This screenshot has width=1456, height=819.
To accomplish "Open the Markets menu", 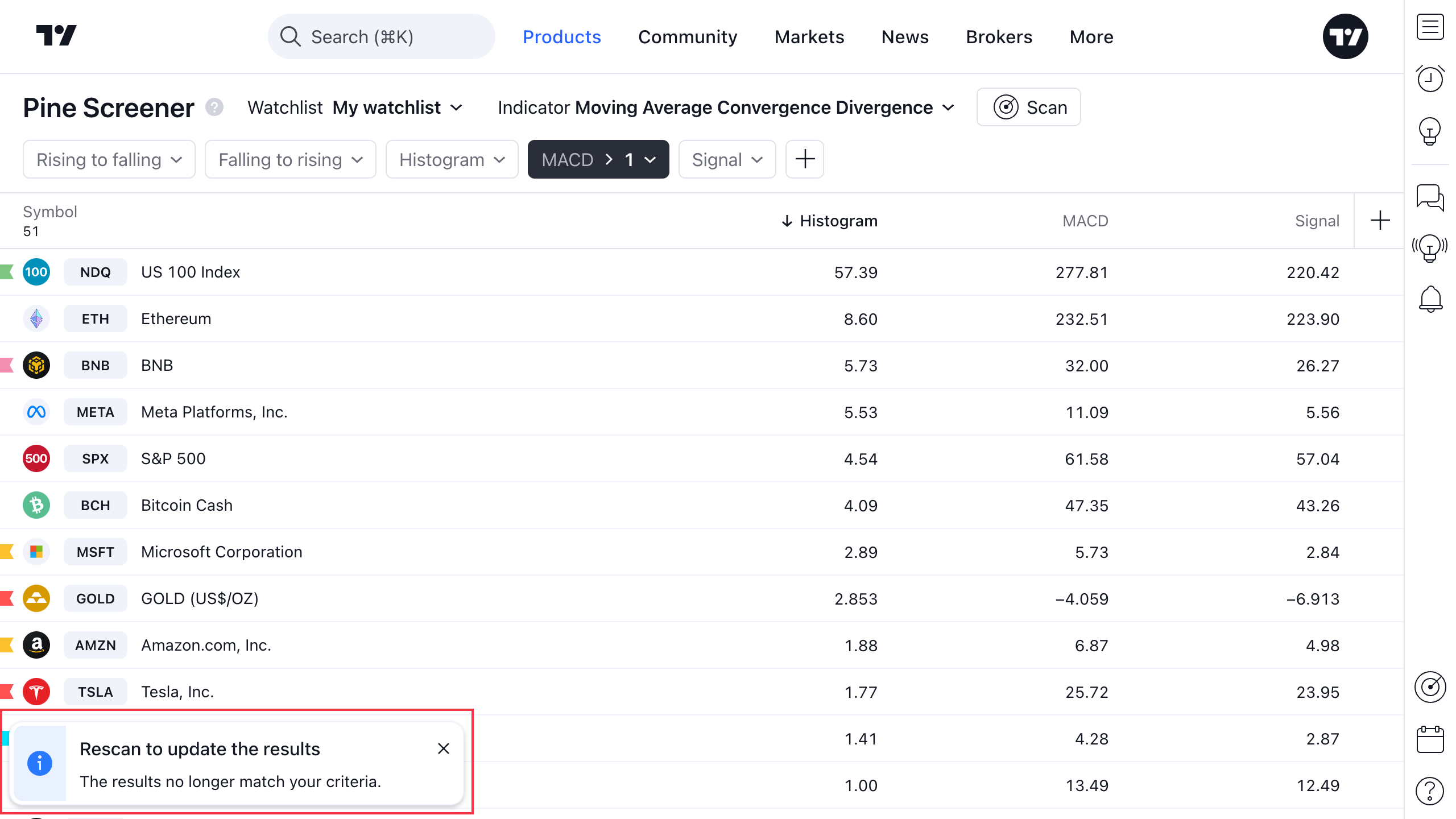I will tap(809, 37).
